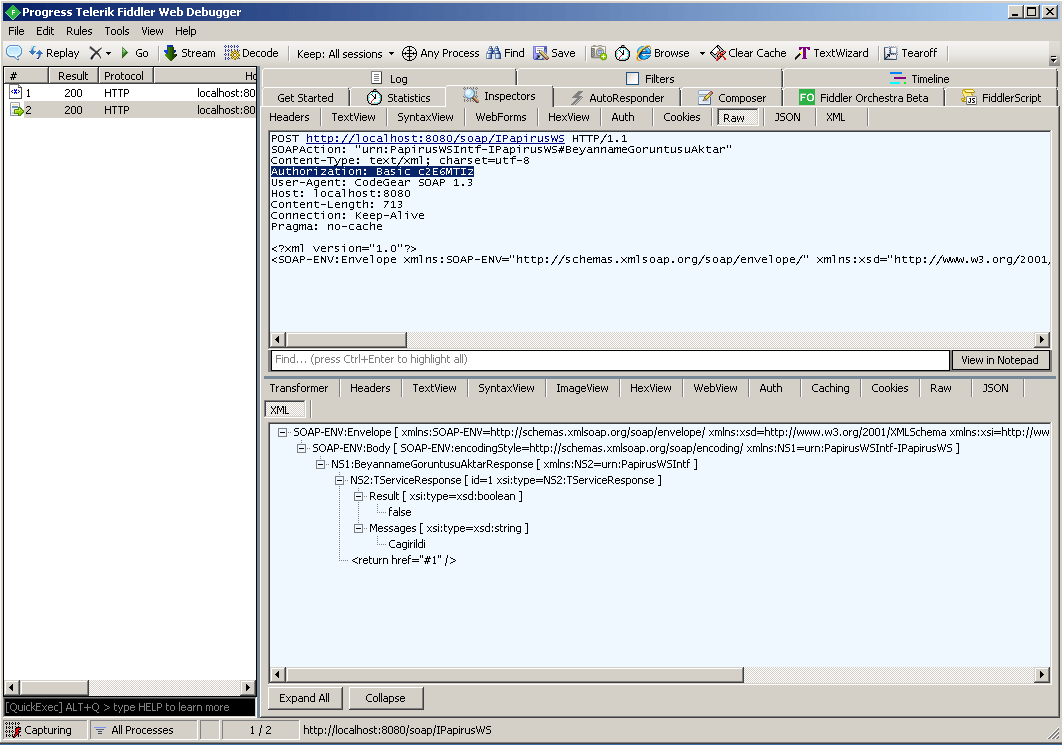Launch a browser via the Browse icon

(663, 53)
